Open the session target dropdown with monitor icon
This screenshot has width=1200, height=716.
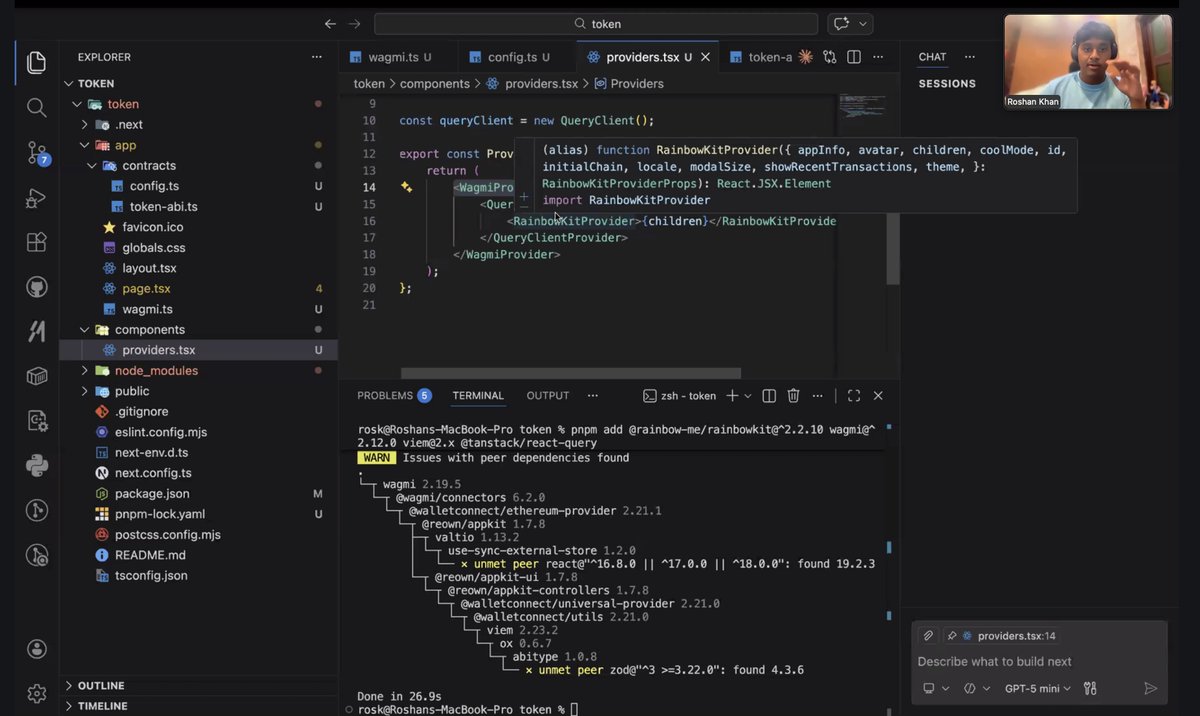[936, 688]
